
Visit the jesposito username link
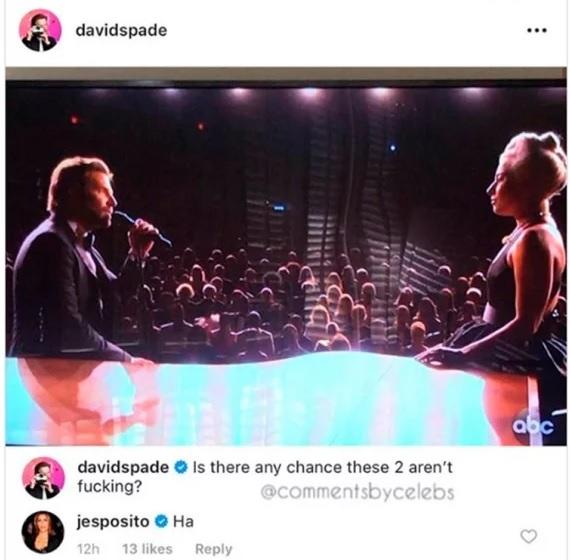(113, 522)
